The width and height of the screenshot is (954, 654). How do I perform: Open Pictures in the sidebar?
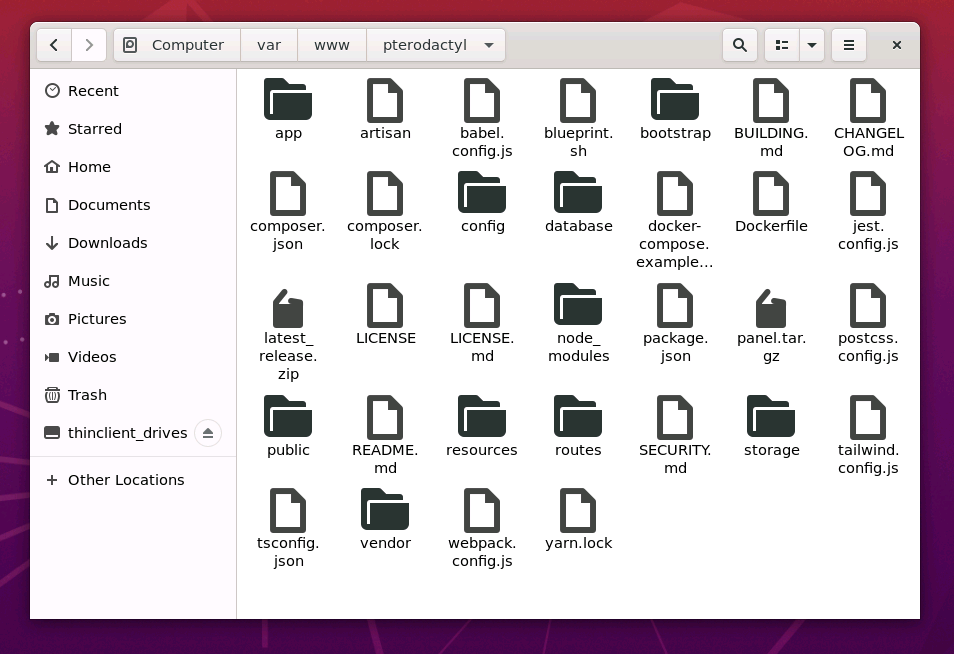tap(133, 319)
